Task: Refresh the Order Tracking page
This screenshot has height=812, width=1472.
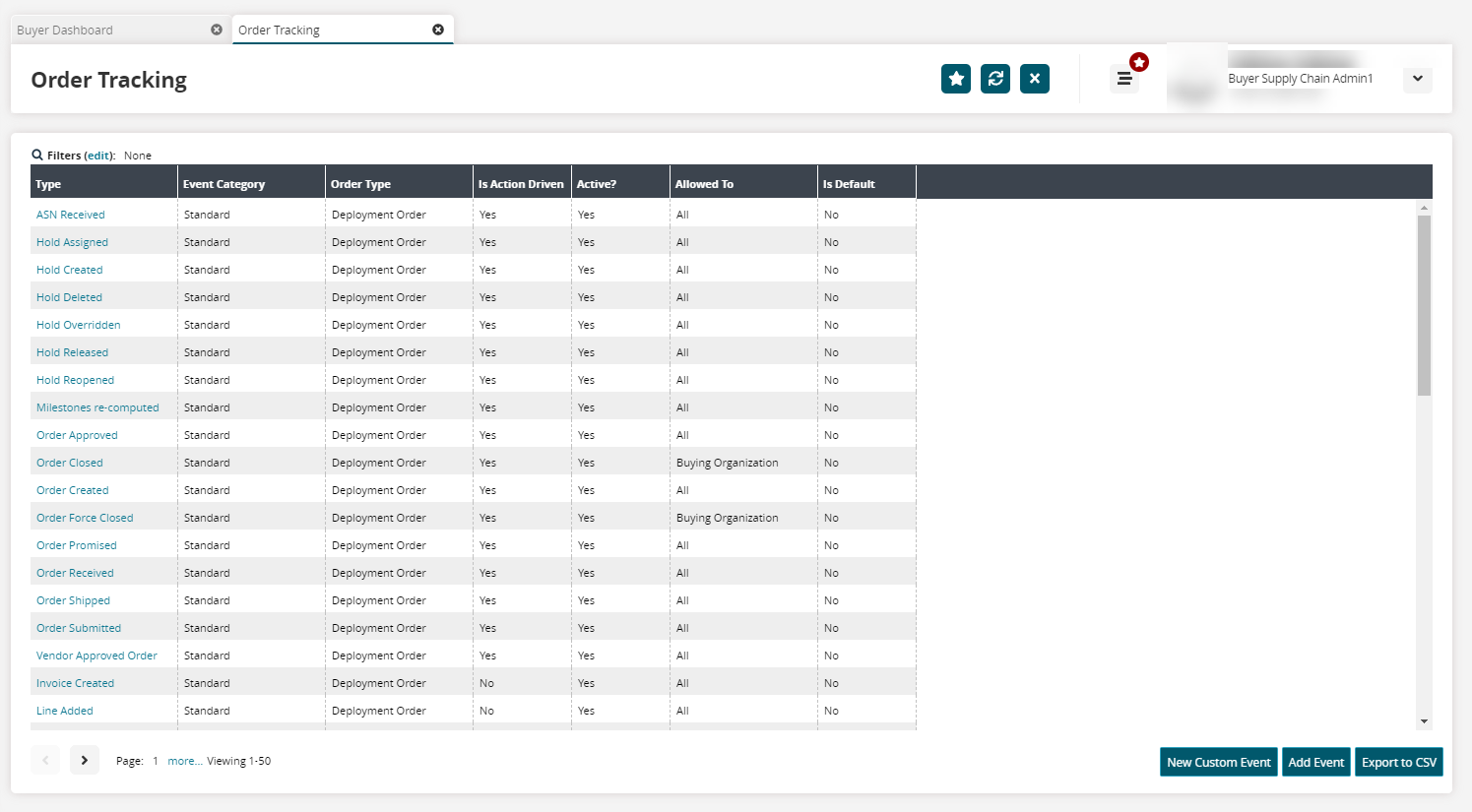Action: 994,79
